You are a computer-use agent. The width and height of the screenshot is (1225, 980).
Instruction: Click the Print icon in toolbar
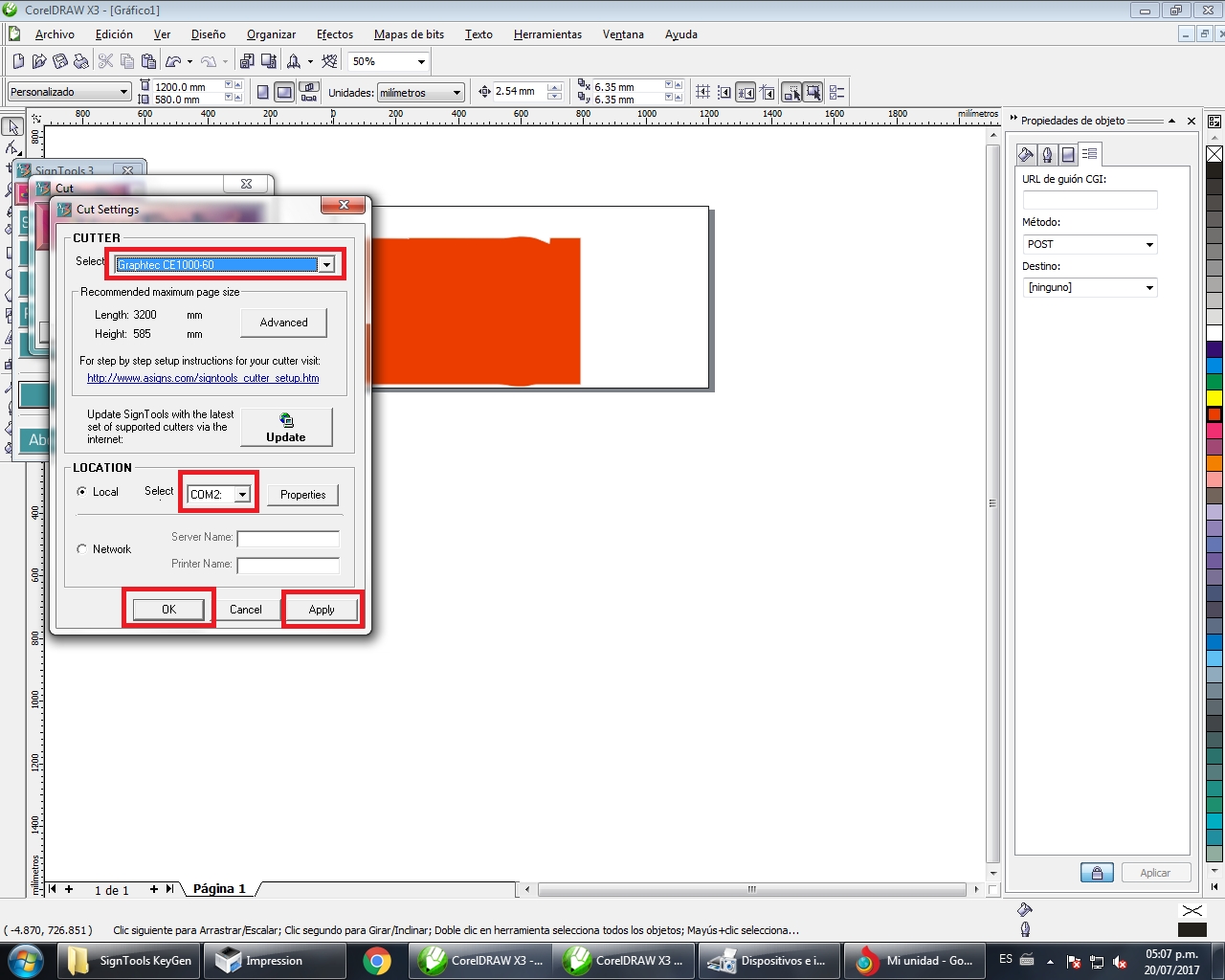[81, 61]
